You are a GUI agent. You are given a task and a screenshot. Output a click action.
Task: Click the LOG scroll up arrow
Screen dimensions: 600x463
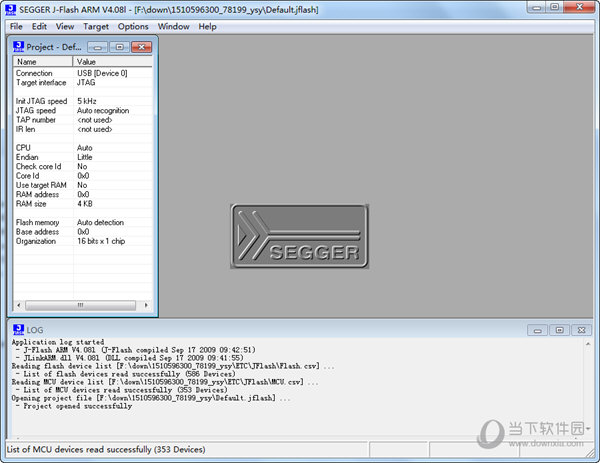pyautogui.click(x=588, y=344)
